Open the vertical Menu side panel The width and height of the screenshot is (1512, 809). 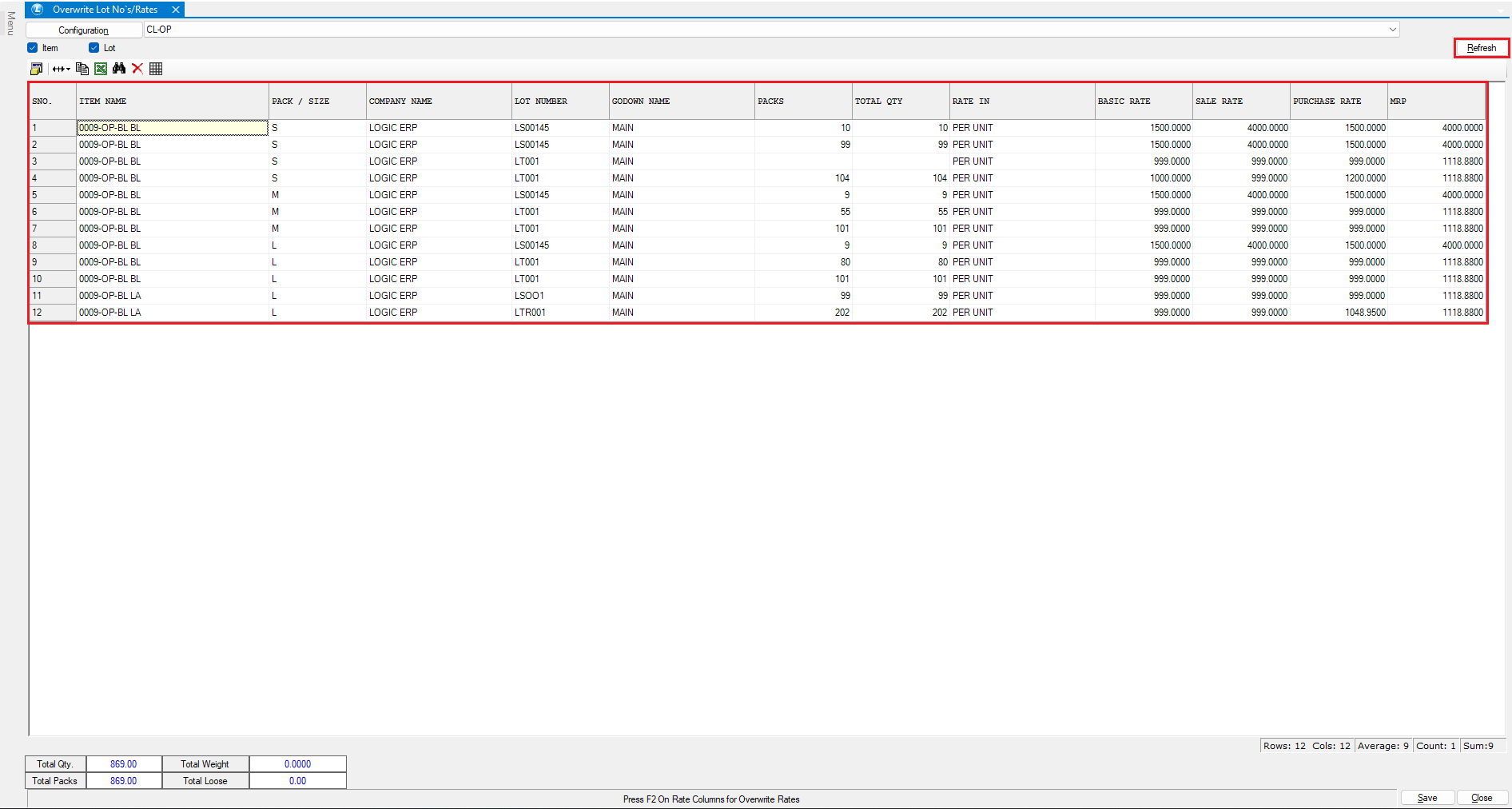(10, 22)
